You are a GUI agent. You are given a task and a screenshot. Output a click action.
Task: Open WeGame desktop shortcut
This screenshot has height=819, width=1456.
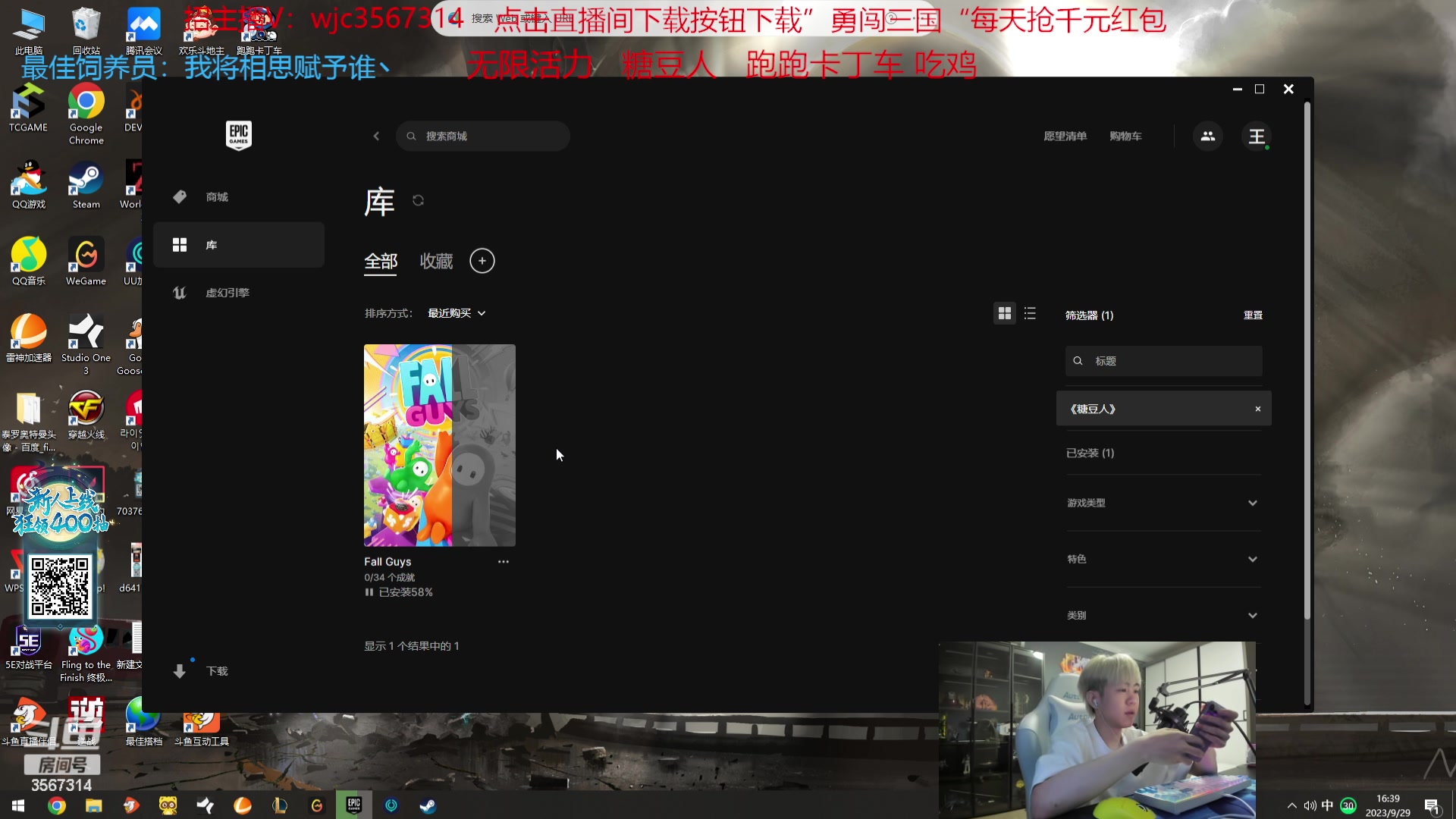pyautogui.click(x=86, y=262)
